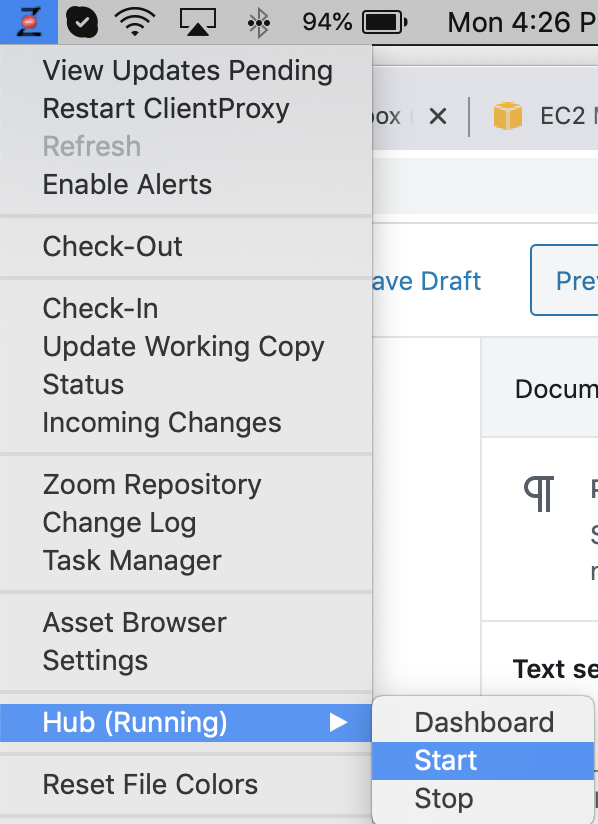The image size is (598, 824).
Task: Click the Save Draft link
Action: 426,281
